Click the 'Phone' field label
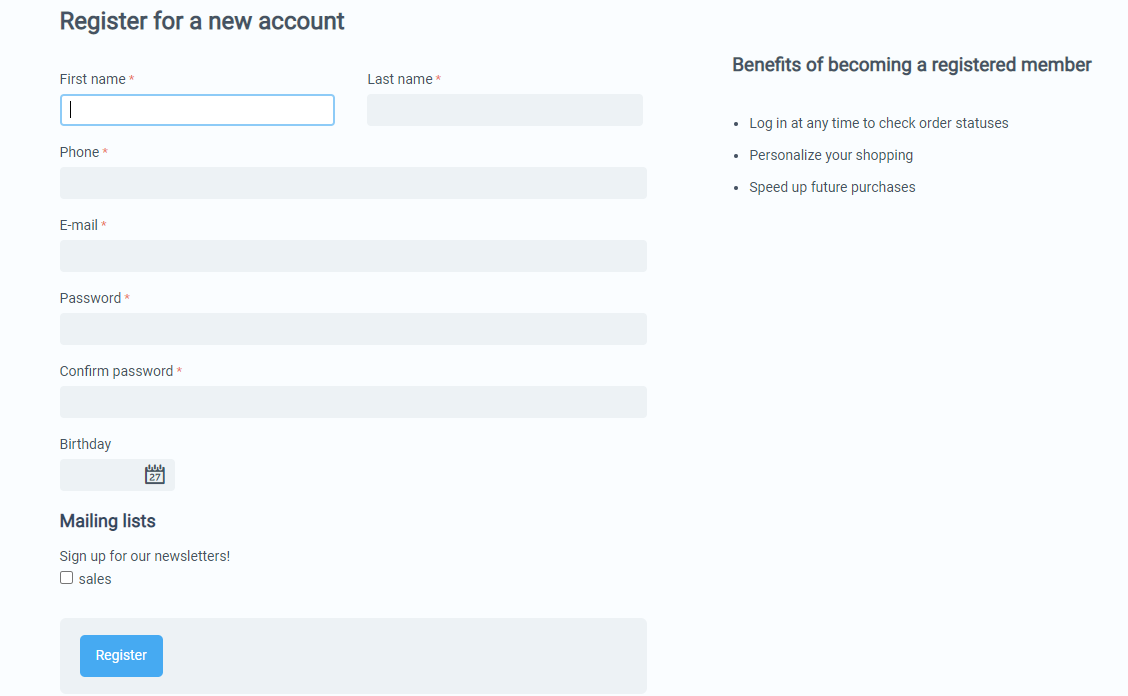The height and width of the screenshot is (696, 1128). click(x=79, y=153)
